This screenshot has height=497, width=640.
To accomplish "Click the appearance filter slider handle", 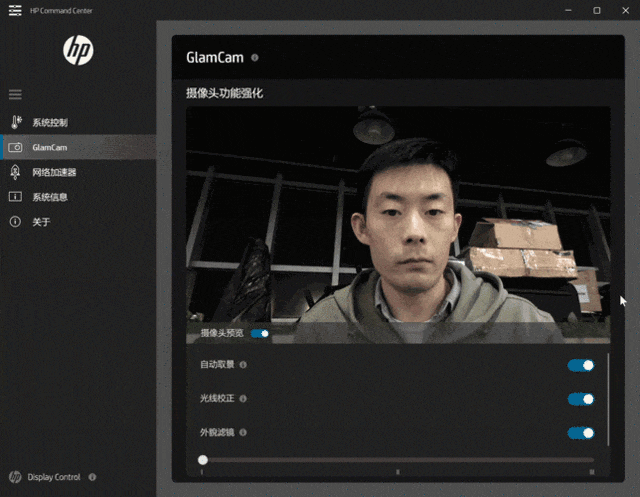I will click(x=203, y=460).
